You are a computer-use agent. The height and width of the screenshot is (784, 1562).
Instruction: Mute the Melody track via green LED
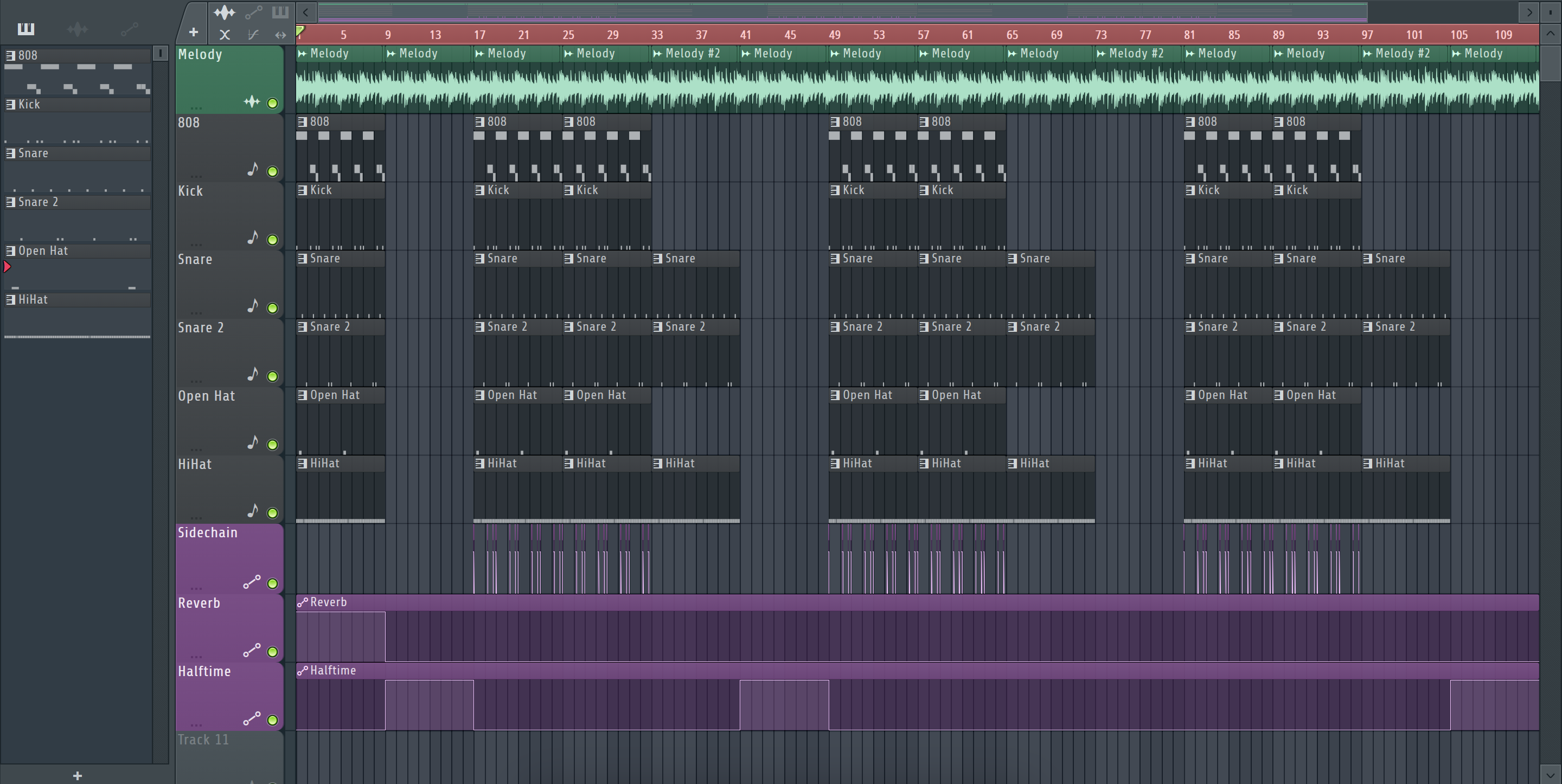pos(273,103)
